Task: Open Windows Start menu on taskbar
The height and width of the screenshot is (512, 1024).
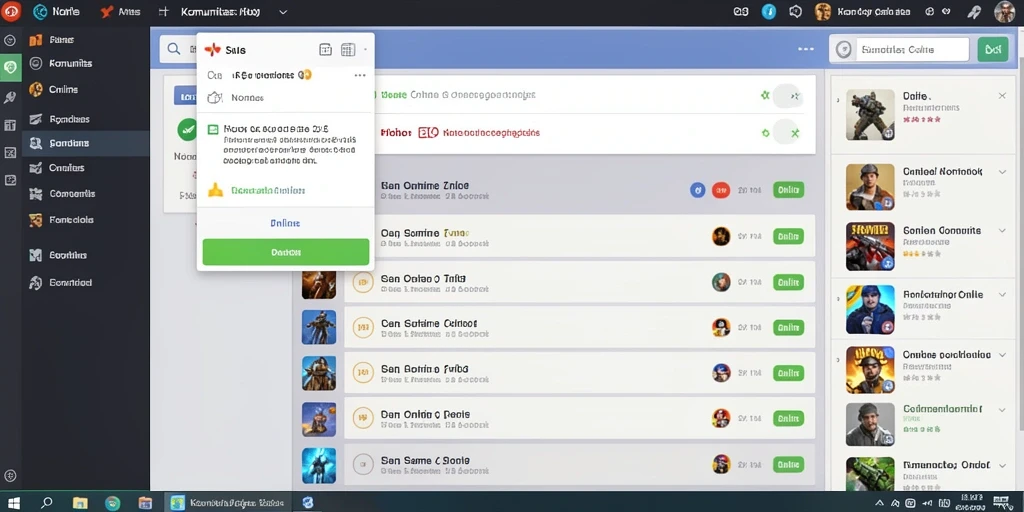Action: pos(12,503)
